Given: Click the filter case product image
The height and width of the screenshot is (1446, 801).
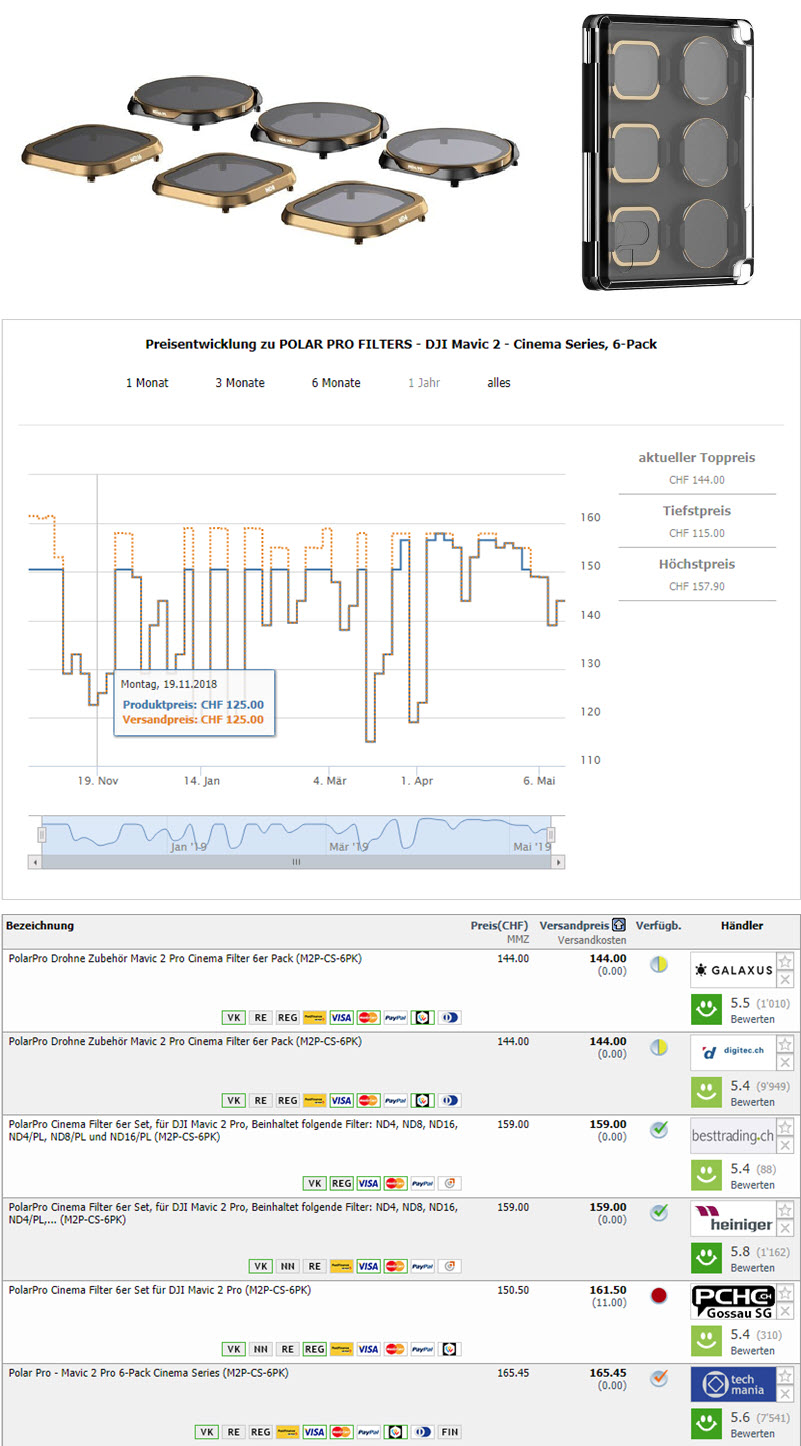Looking at the screenshot, I should click(667, 153).
